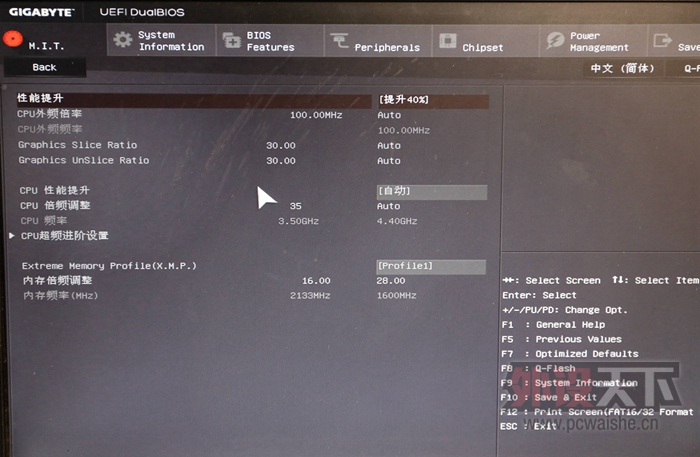Open the Chipset tab
Viewport: 700px width, 457px height.
coord(486,41)
